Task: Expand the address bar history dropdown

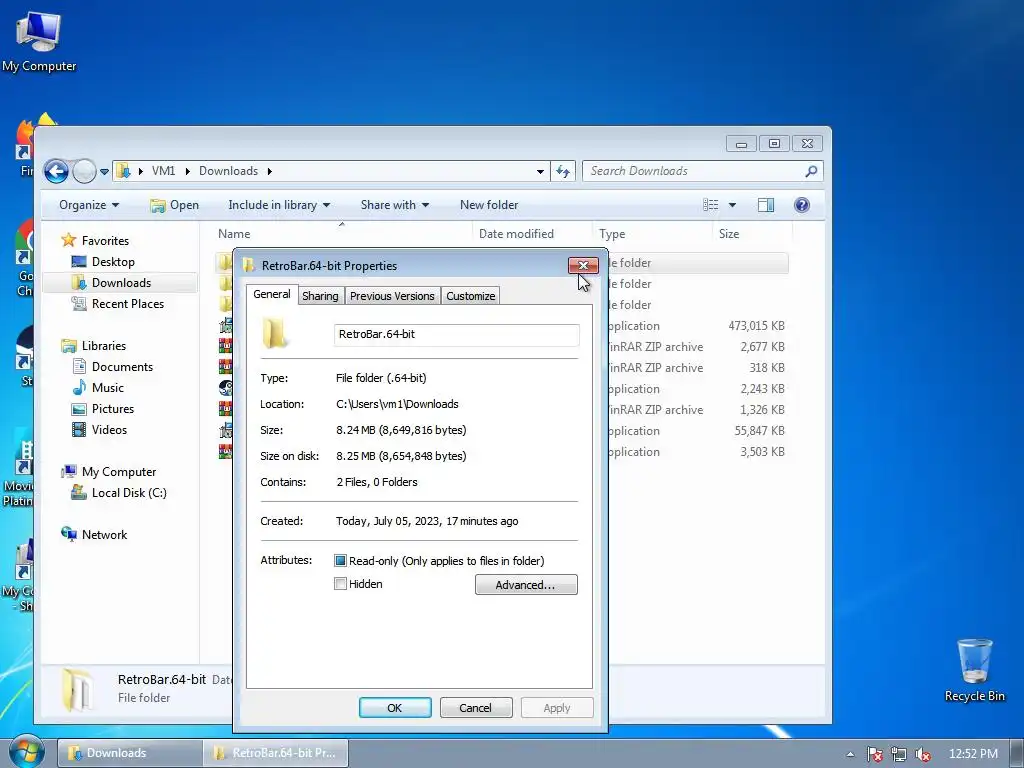Action: click(540, 171)
